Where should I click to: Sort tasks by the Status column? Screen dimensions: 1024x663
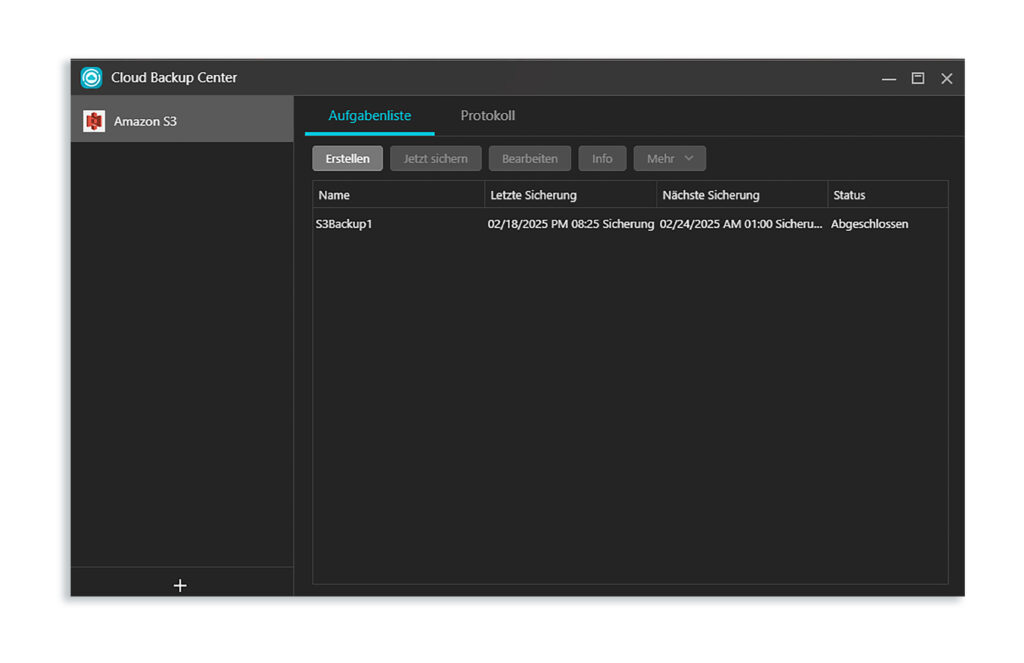pyautogui.click(x=848, y=194)
